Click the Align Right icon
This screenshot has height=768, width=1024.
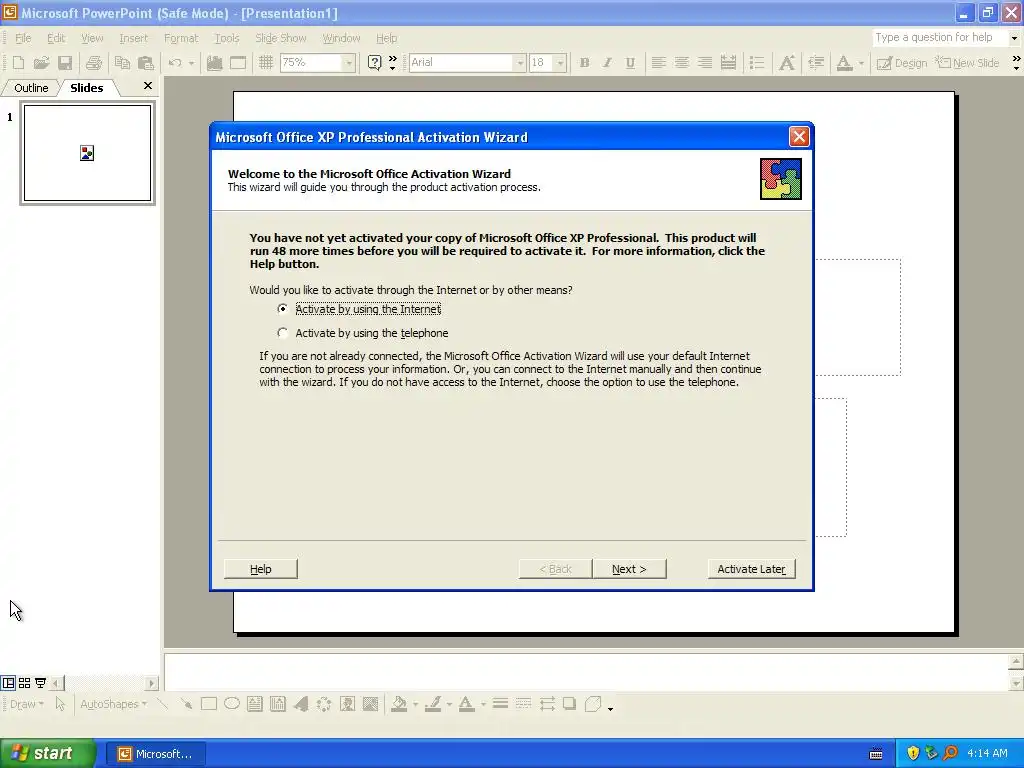[x=705, y=63]
